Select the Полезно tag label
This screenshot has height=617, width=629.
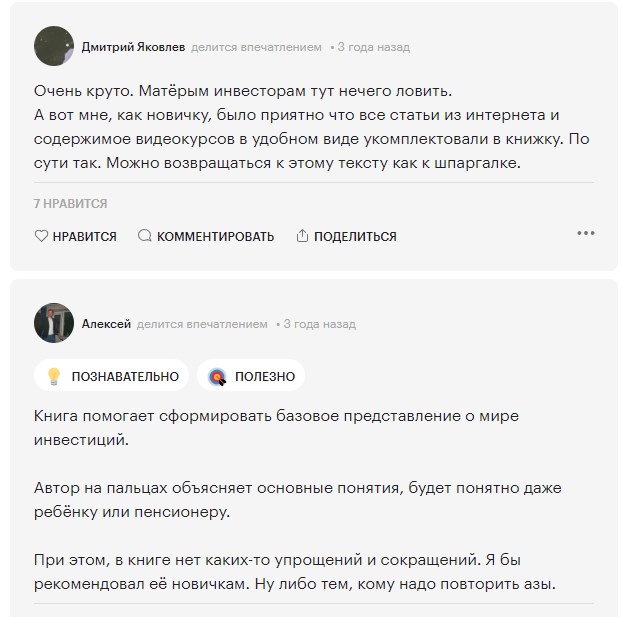tap(265, 377)
